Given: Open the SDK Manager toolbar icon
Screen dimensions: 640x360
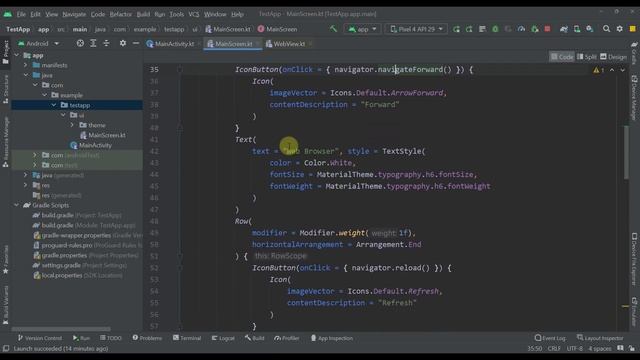Looking at the screenshot, I should click(x=590, y=29).
